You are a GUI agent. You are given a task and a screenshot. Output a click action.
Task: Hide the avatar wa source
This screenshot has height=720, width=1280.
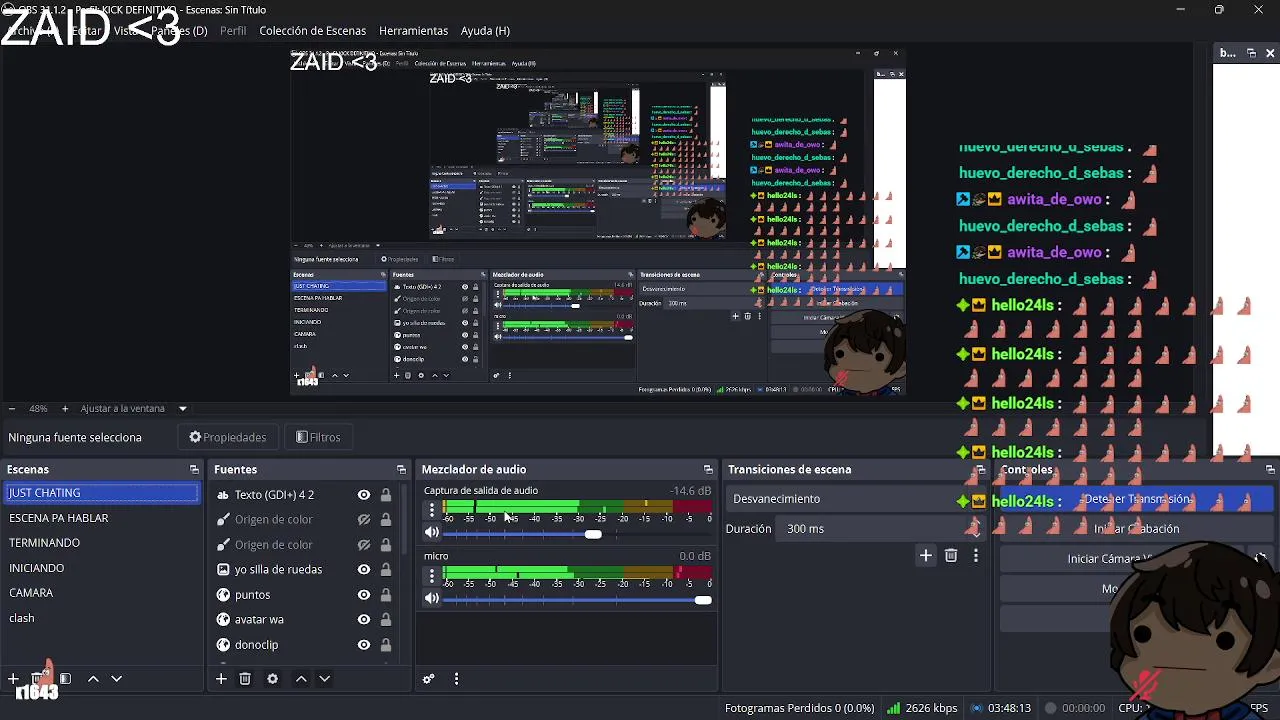pos(364,619)
